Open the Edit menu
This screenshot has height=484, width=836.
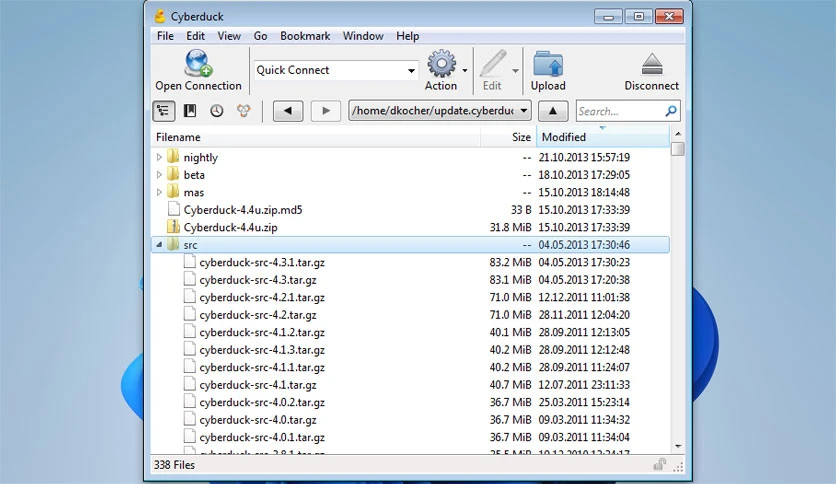click(195, 36)
